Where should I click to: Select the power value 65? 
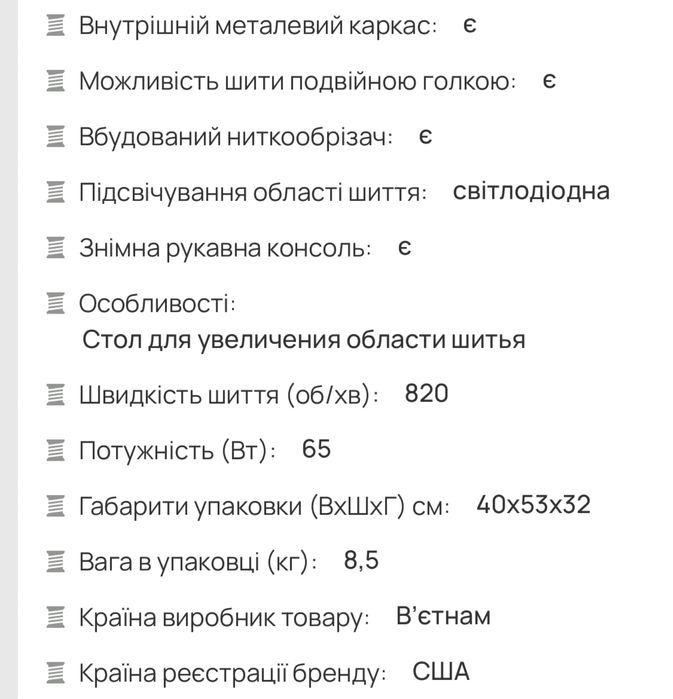316,450
